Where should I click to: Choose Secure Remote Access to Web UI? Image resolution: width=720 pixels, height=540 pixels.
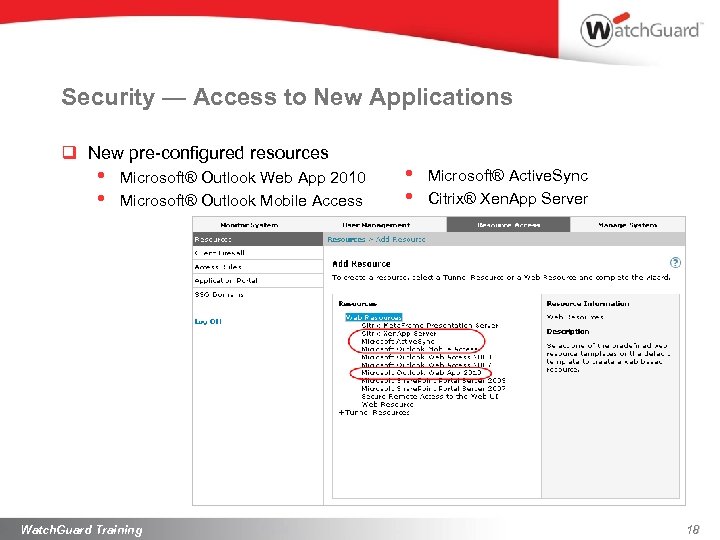click(x=430, y=396)
